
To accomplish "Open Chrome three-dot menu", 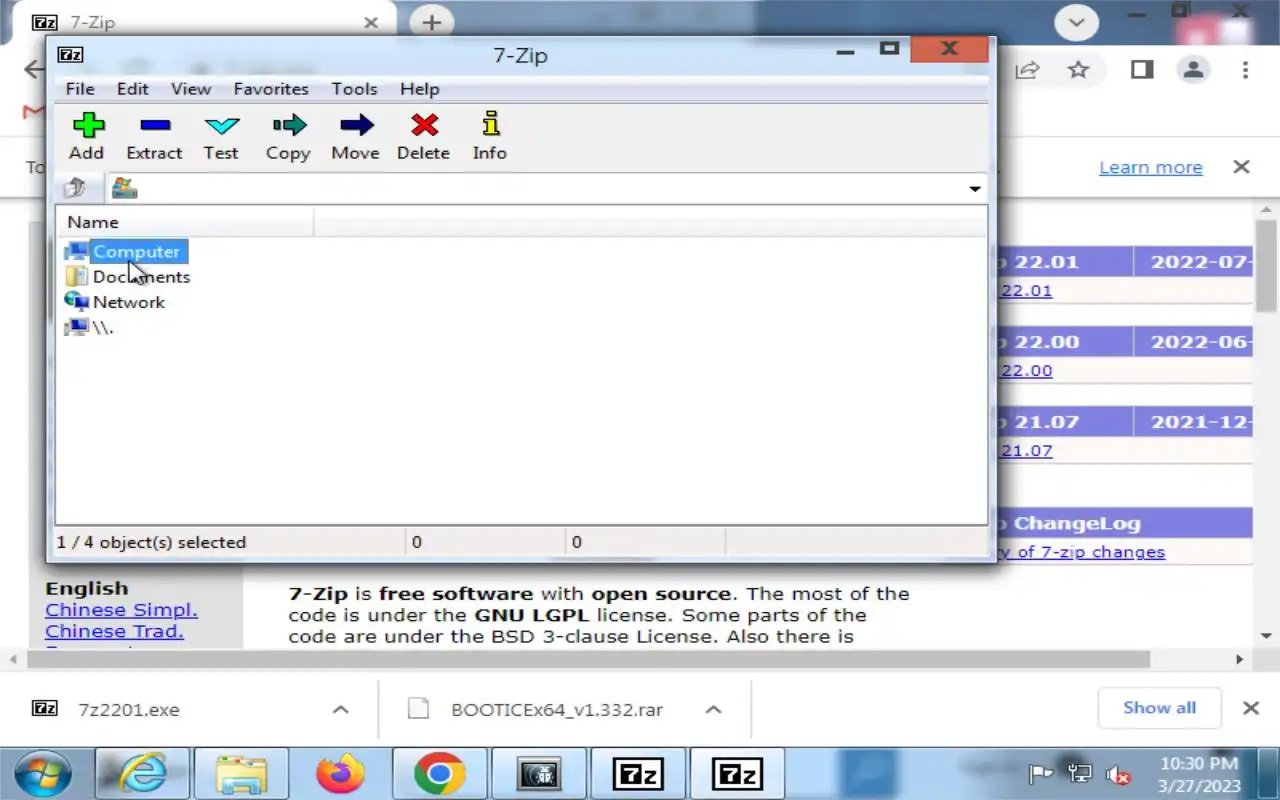I will tap(1245, 70).
